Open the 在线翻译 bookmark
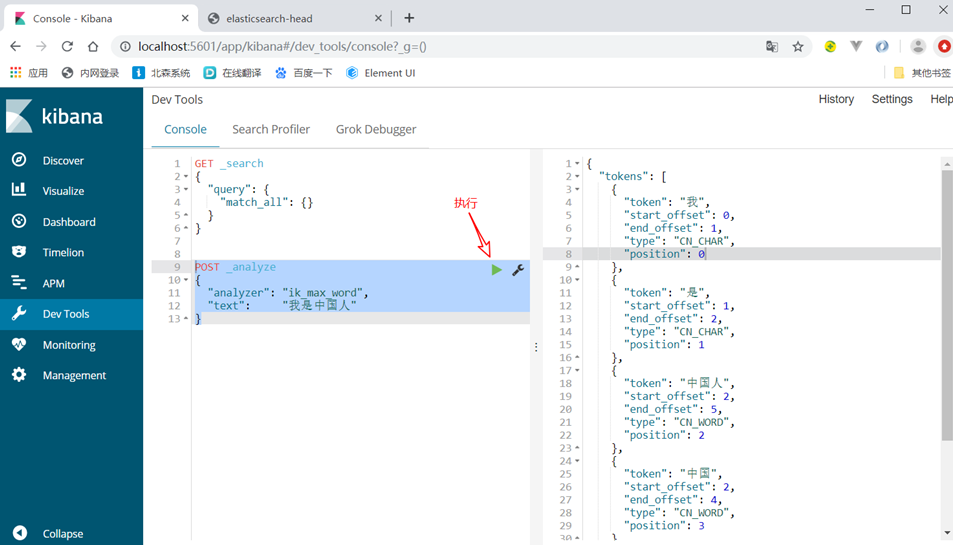 click(x=233, y=73)
